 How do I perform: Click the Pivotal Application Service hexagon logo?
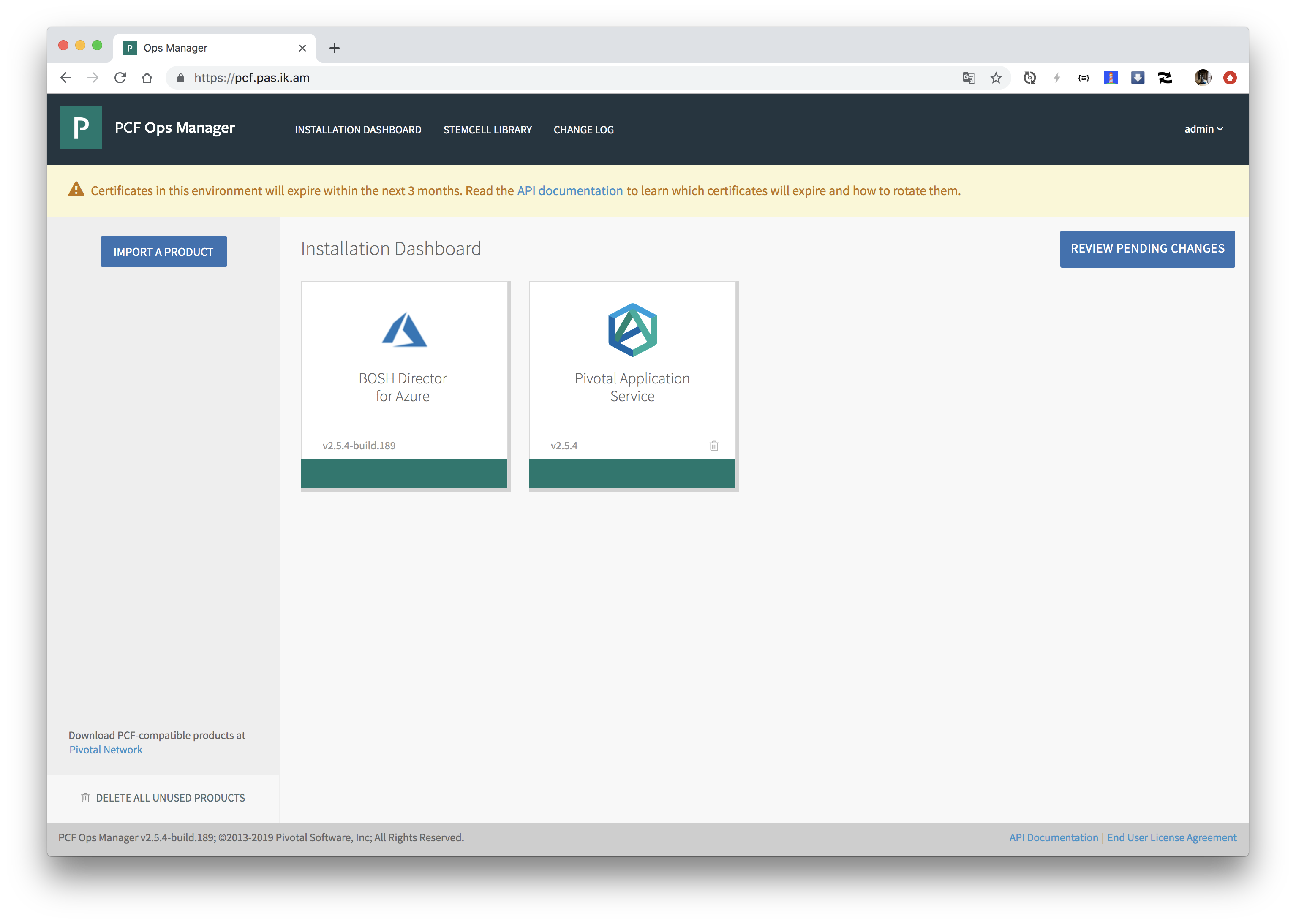pos(632,329)
